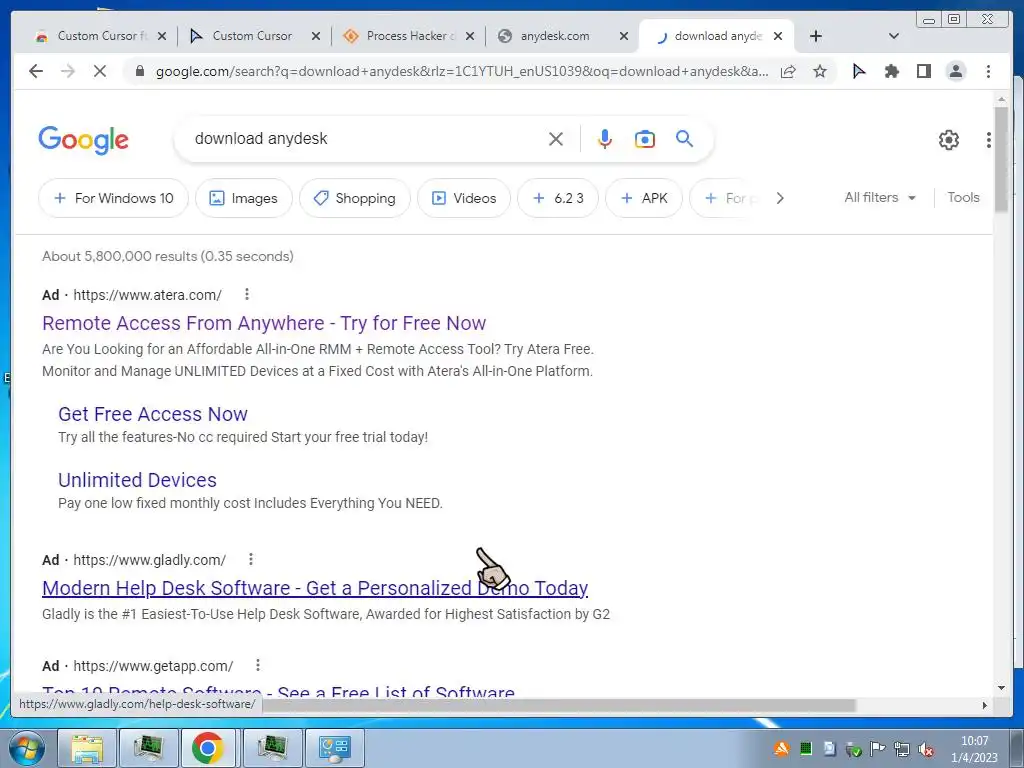Click the volume icon in system tray
Screen dimensions: 1024x768
[925, 750]
